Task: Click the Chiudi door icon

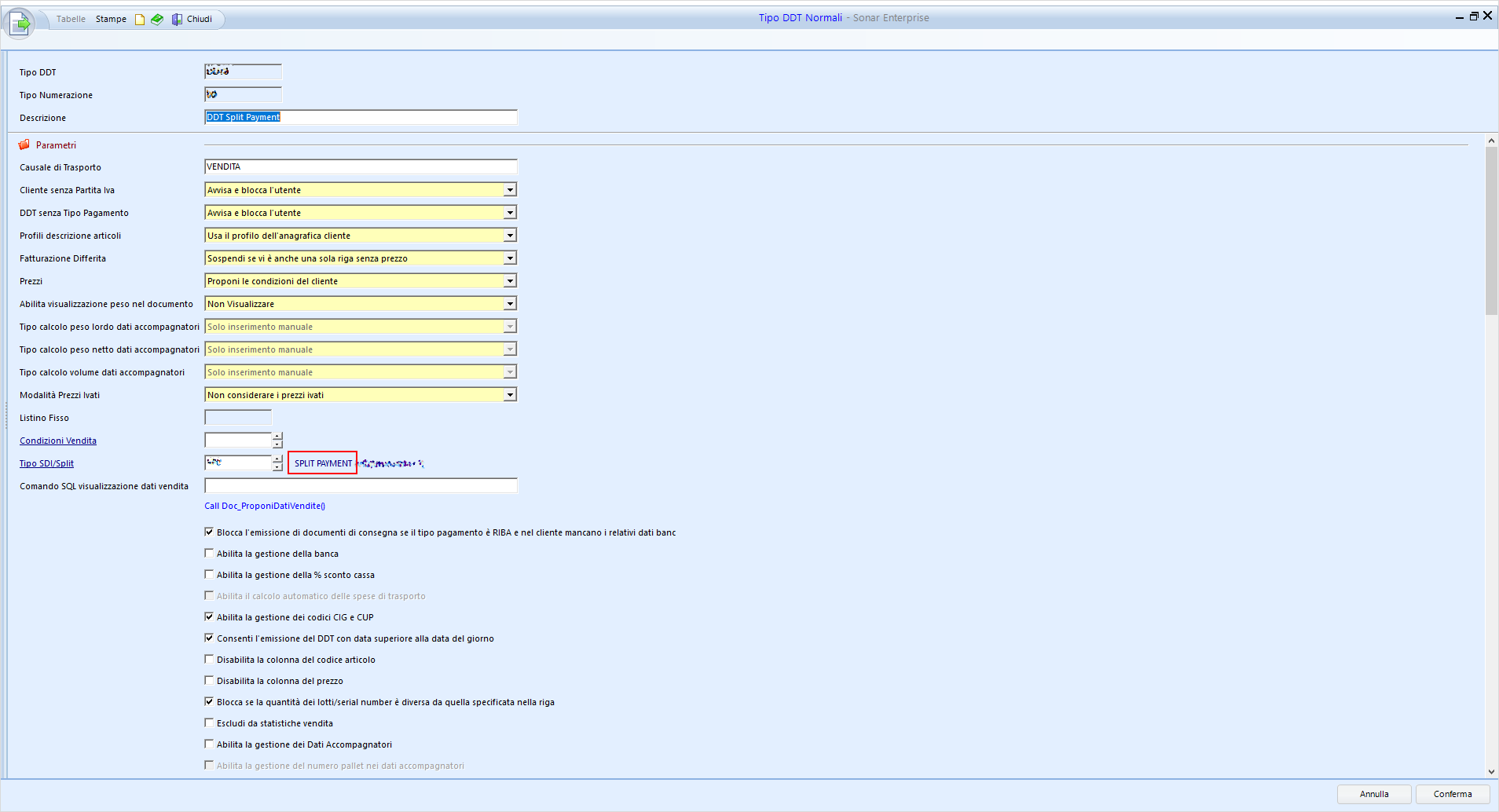Action: coord(177,20)
